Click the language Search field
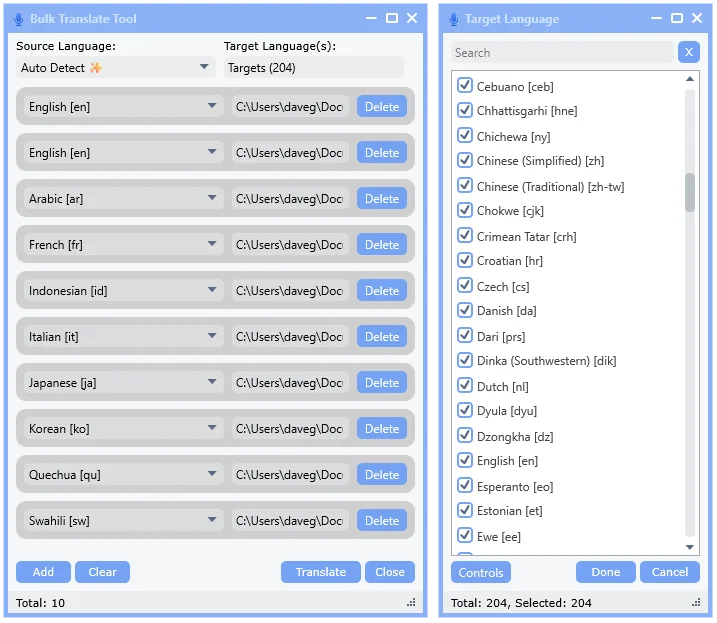 coord(562,53)
